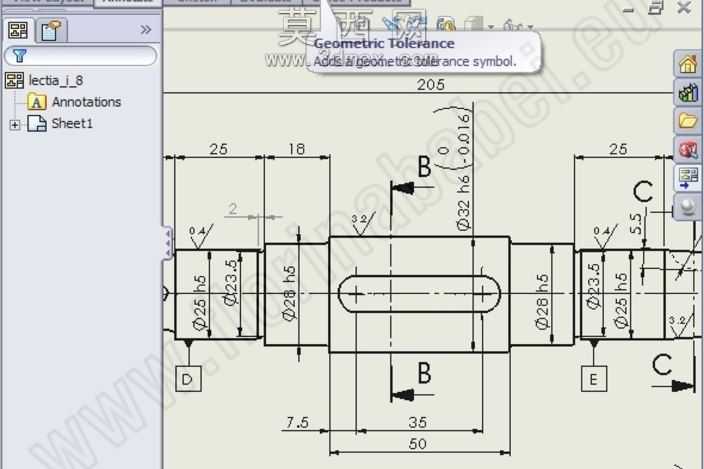Expand the hidden manager tabs chevron

pos(145,30)
